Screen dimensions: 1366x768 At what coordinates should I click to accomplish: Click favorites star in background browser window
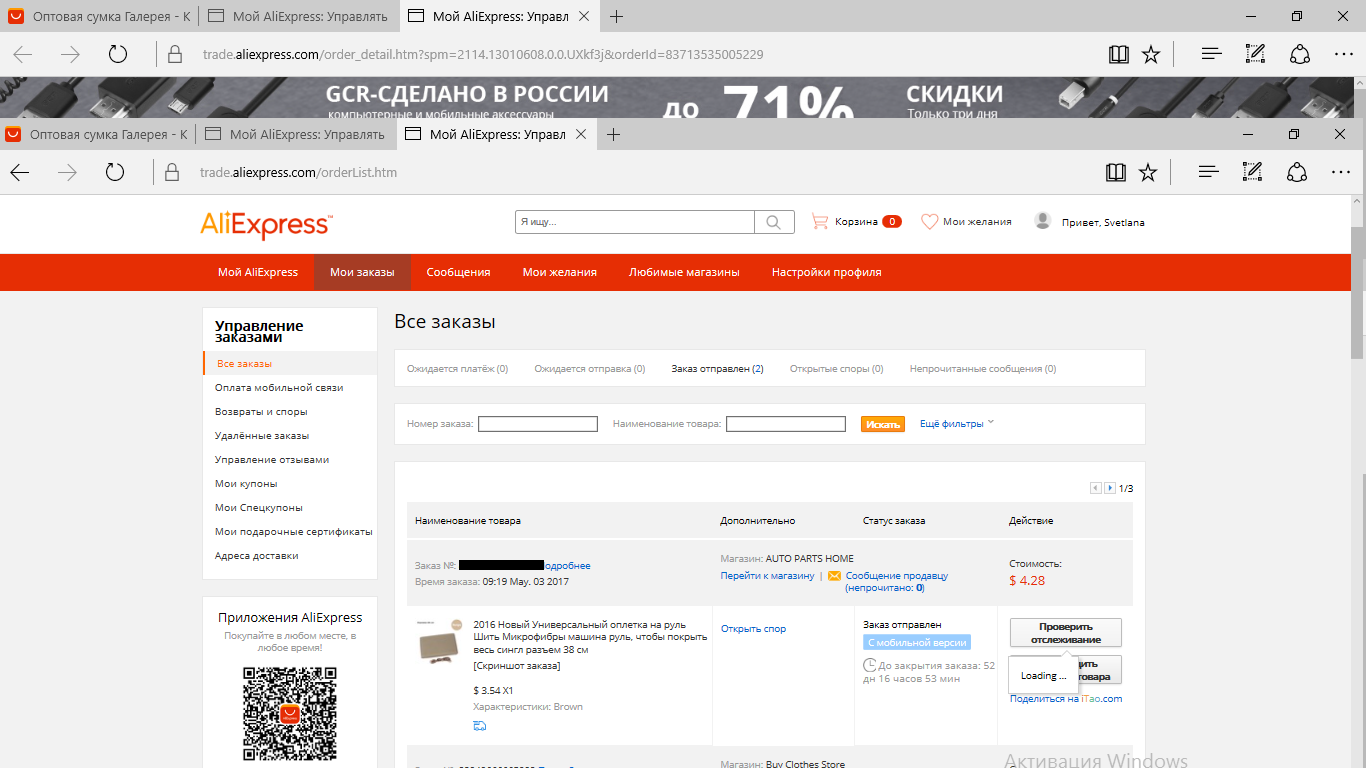(1151, 54)
